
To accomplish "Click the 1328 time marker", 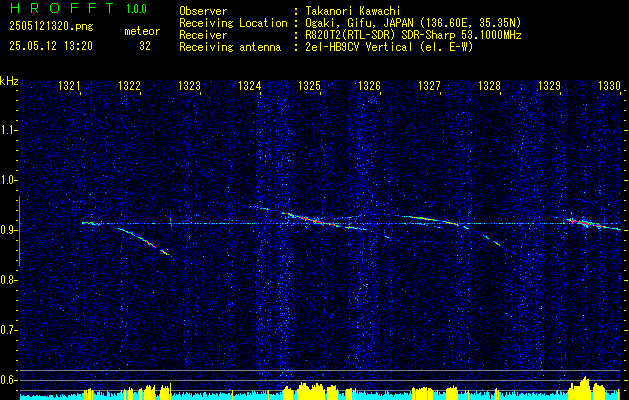I will tap(489, 86).
